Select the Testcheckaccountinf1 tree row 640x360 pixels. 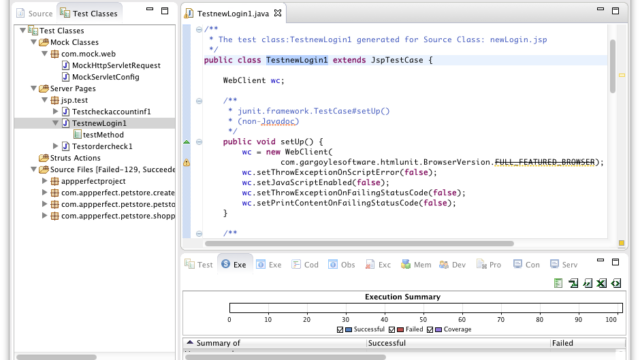[x=95, y=111]
